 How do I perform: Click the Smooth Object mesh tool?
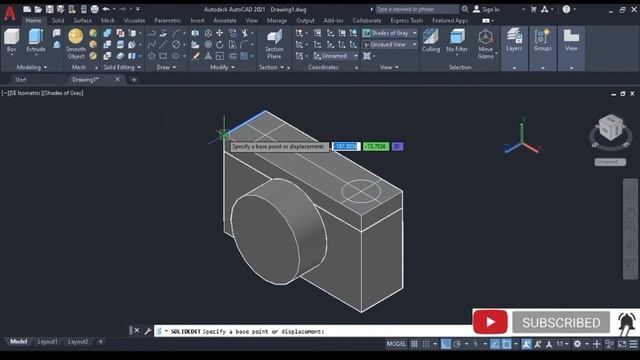point(76,44)
